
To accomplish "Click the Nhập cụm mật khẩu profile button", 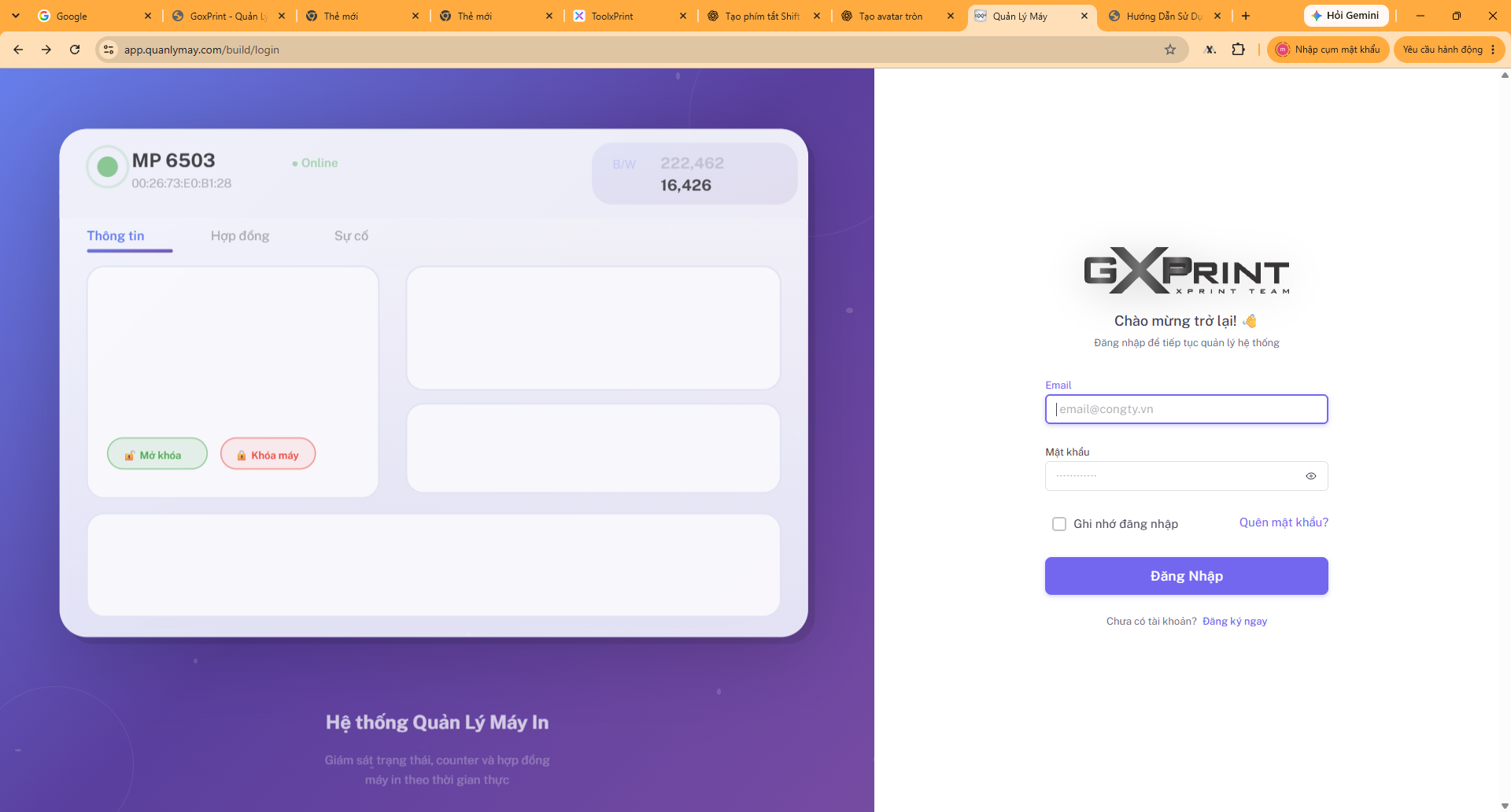I will (1328, 50).
